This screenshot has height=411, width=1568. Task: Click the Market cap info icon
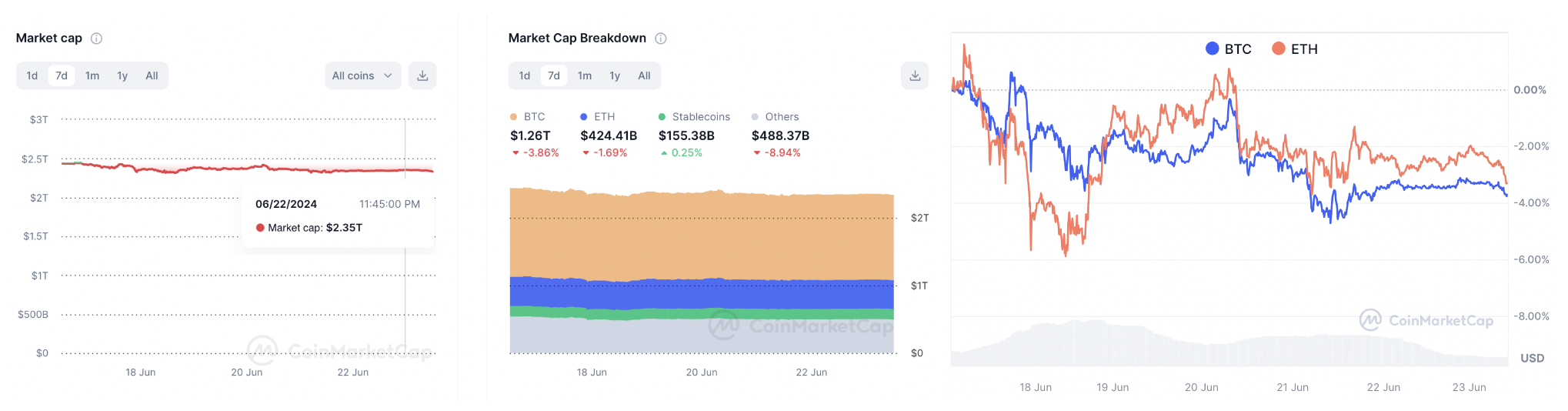tap(97, 38)
